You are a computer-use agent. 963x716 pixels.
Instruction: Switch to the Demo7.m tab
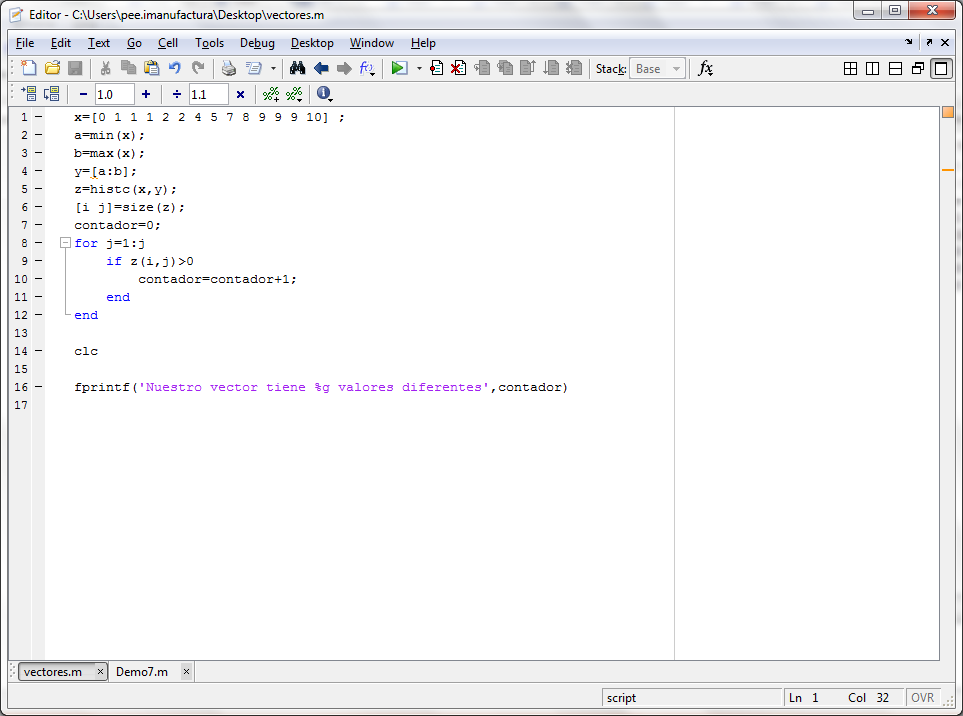pos(142,672)
